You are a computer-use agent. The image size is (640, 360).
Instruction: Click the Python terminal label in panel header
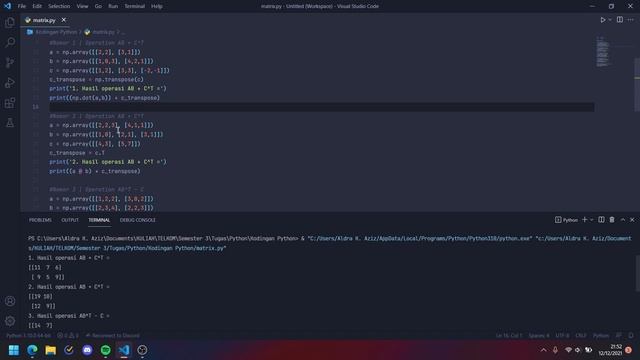pyautogui.click(x=567, y=220)
